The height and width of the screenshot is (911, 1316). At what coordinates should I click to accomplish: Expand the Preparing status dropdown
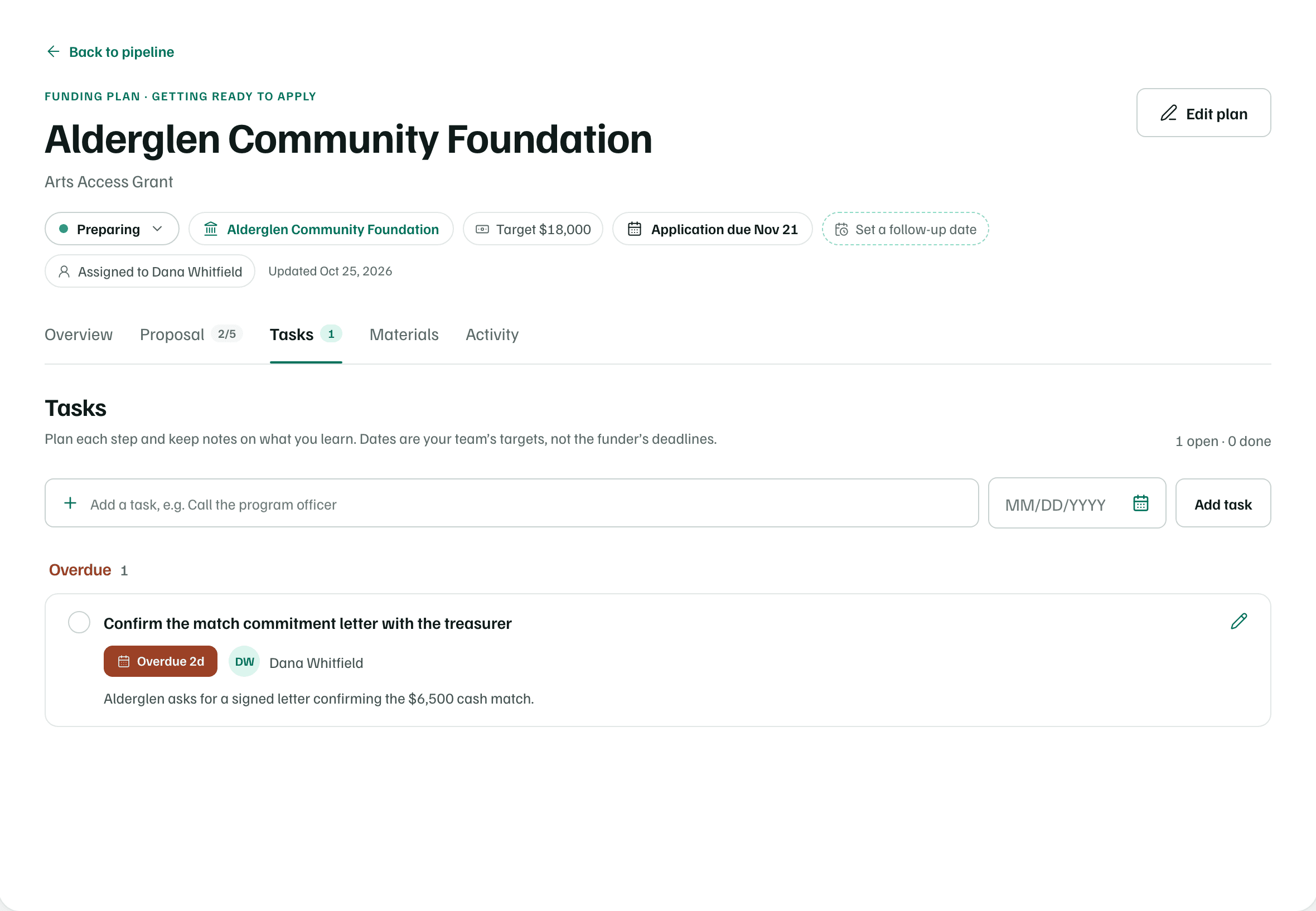pyautogui.click(x=112, y=229)
